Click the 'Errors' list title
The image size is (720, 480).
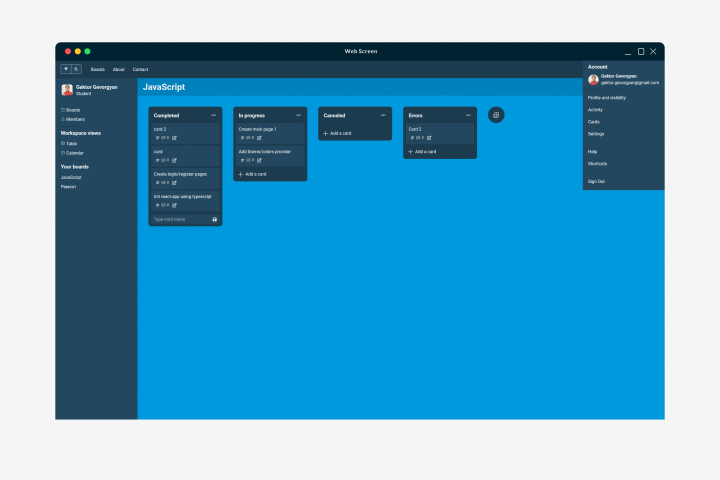tap(416, 115)
